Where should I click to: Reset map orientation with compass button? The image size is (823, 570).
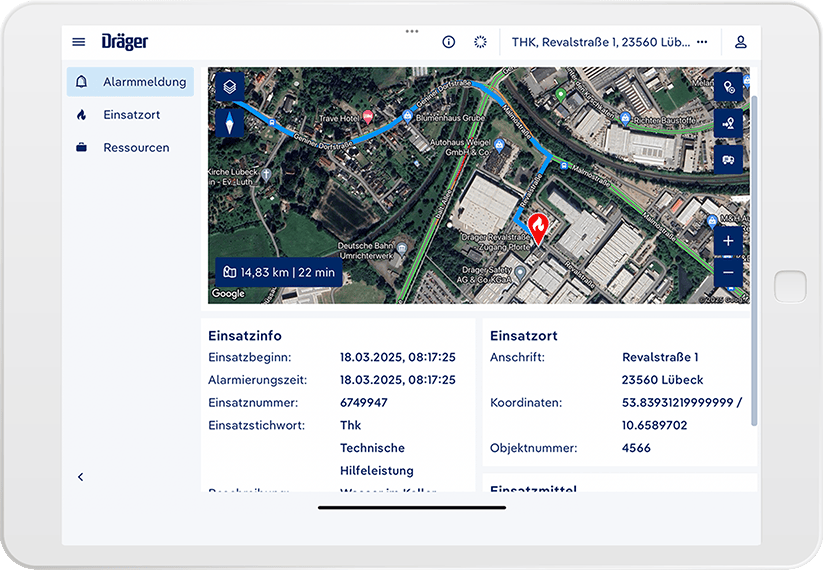tap(230, 123)
